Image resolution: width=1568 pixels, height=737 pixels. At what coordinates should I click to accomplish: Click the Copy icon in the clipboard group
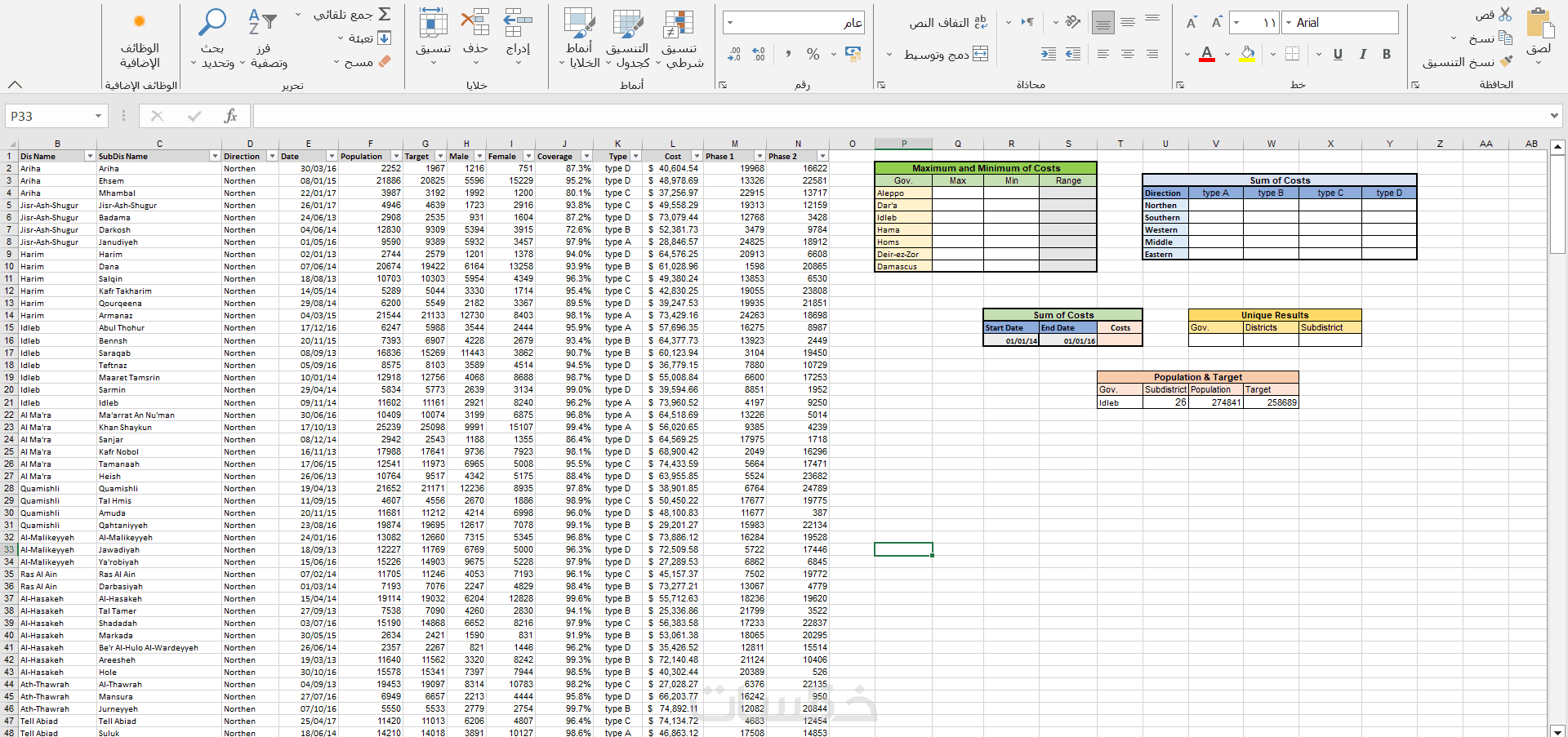coord(1505,38)
